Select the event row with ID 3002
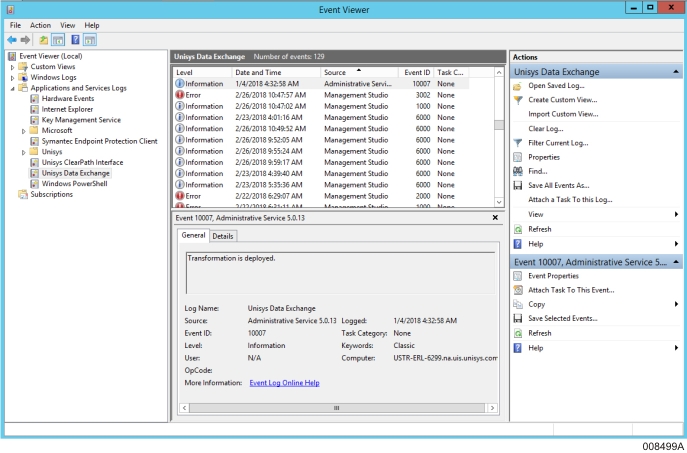The width and height of the screenshot is (687, 453). pyautogui.click(x=321, y=95)
